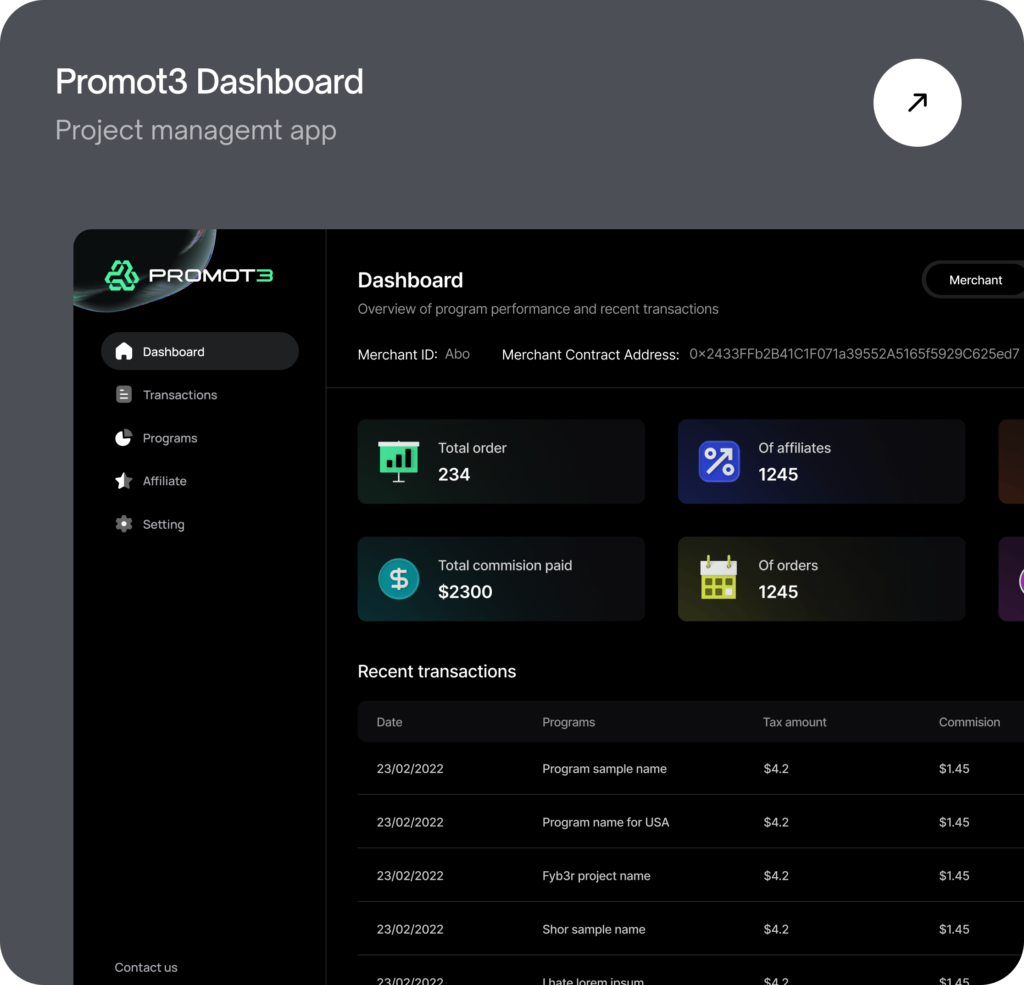Click the Setting gear icon
This screenshot has height=985, width=1024.
124,524
